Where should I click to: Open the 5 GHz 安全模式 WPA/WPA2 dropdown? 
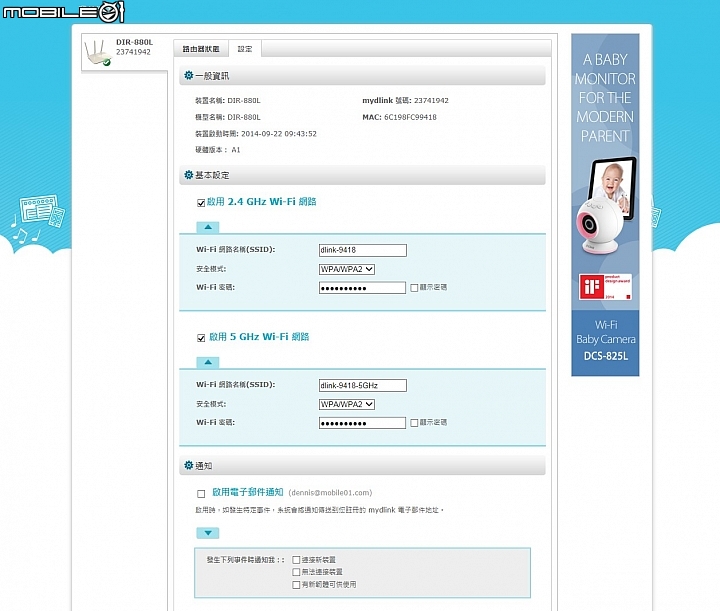(347, 404)
